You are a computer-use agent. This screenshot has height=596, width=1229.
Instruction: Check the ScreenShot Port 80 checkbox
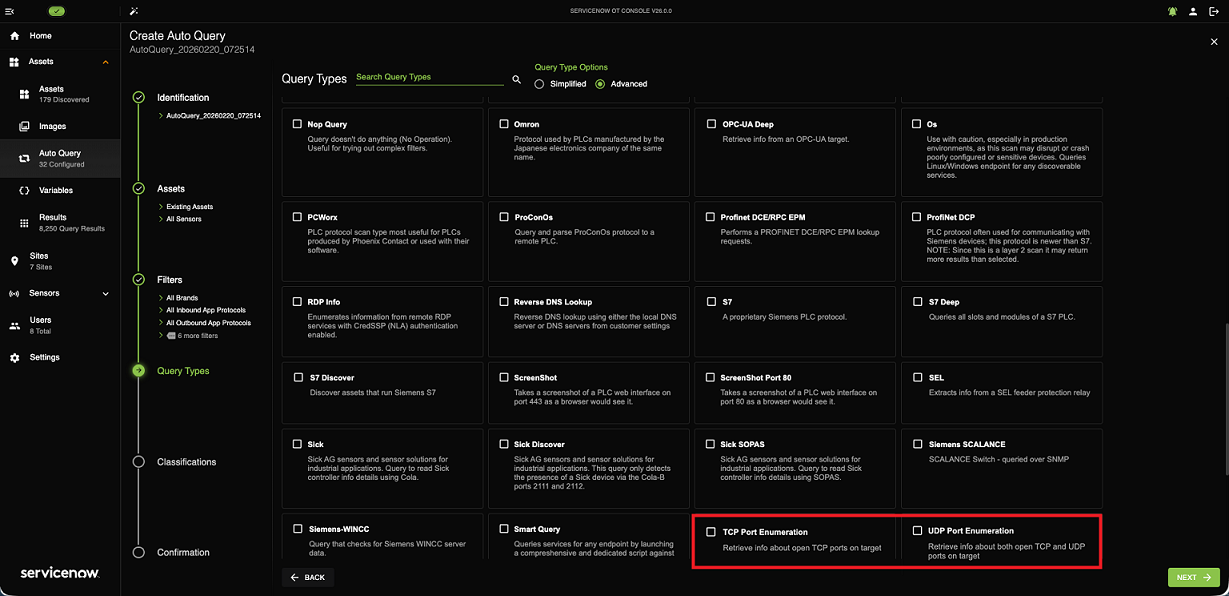[x=711, y=378]
